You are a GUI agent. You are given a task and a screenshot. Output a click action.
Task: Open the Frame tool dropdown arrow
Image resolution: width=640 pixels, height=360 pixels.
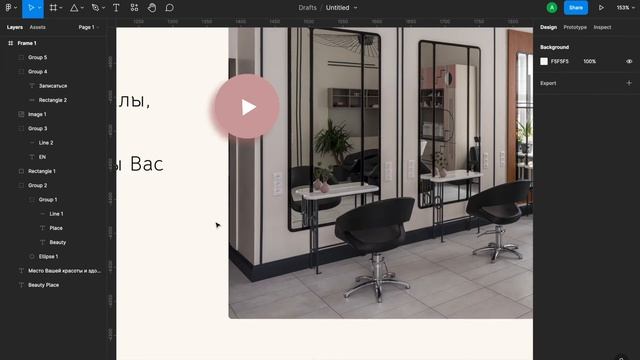[x=60, y=8]
